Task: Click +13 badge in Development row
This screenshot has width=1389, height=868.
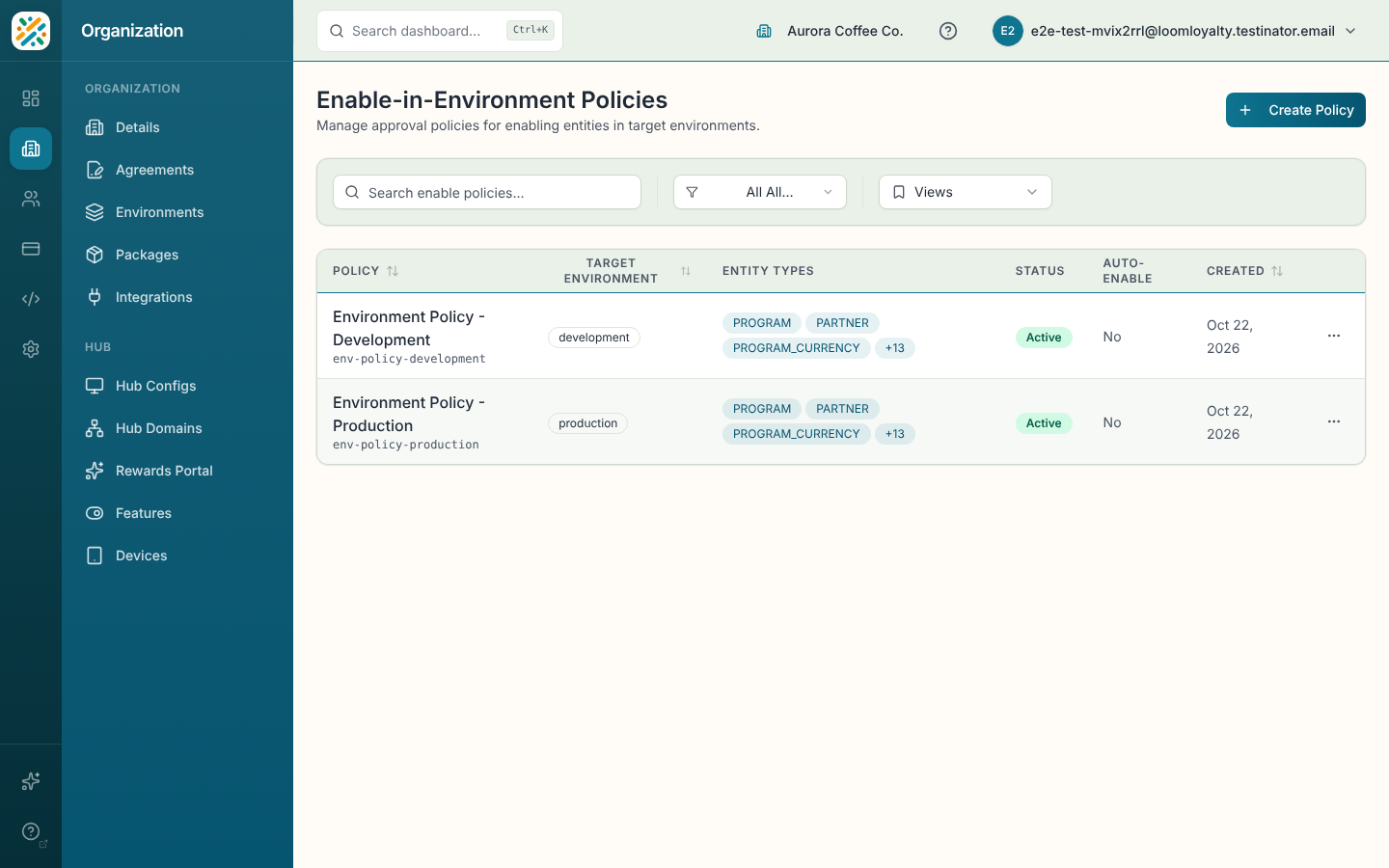Action: coord(895,348)
